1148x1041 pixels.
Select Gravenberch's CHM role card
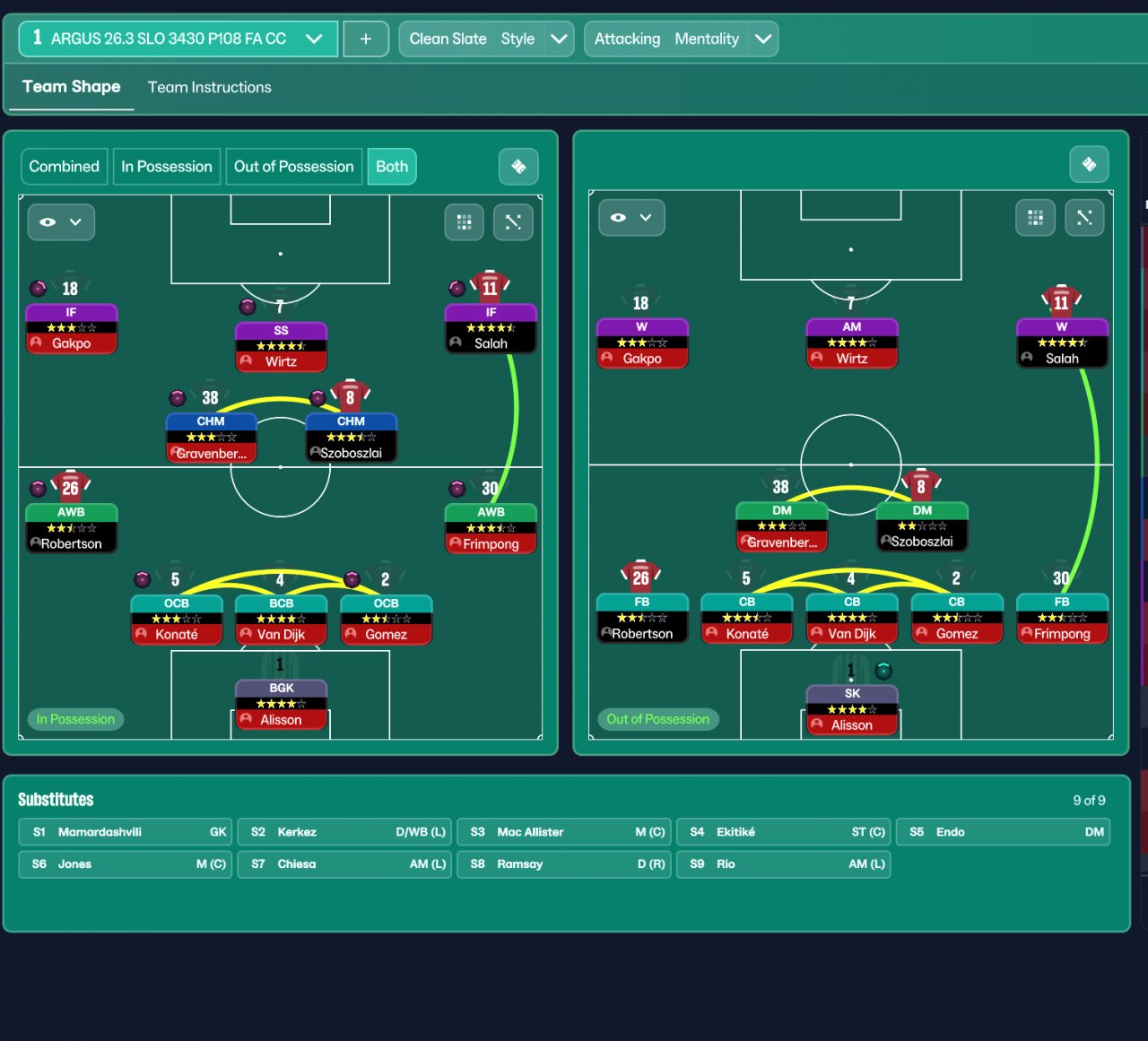coord(211,438)
